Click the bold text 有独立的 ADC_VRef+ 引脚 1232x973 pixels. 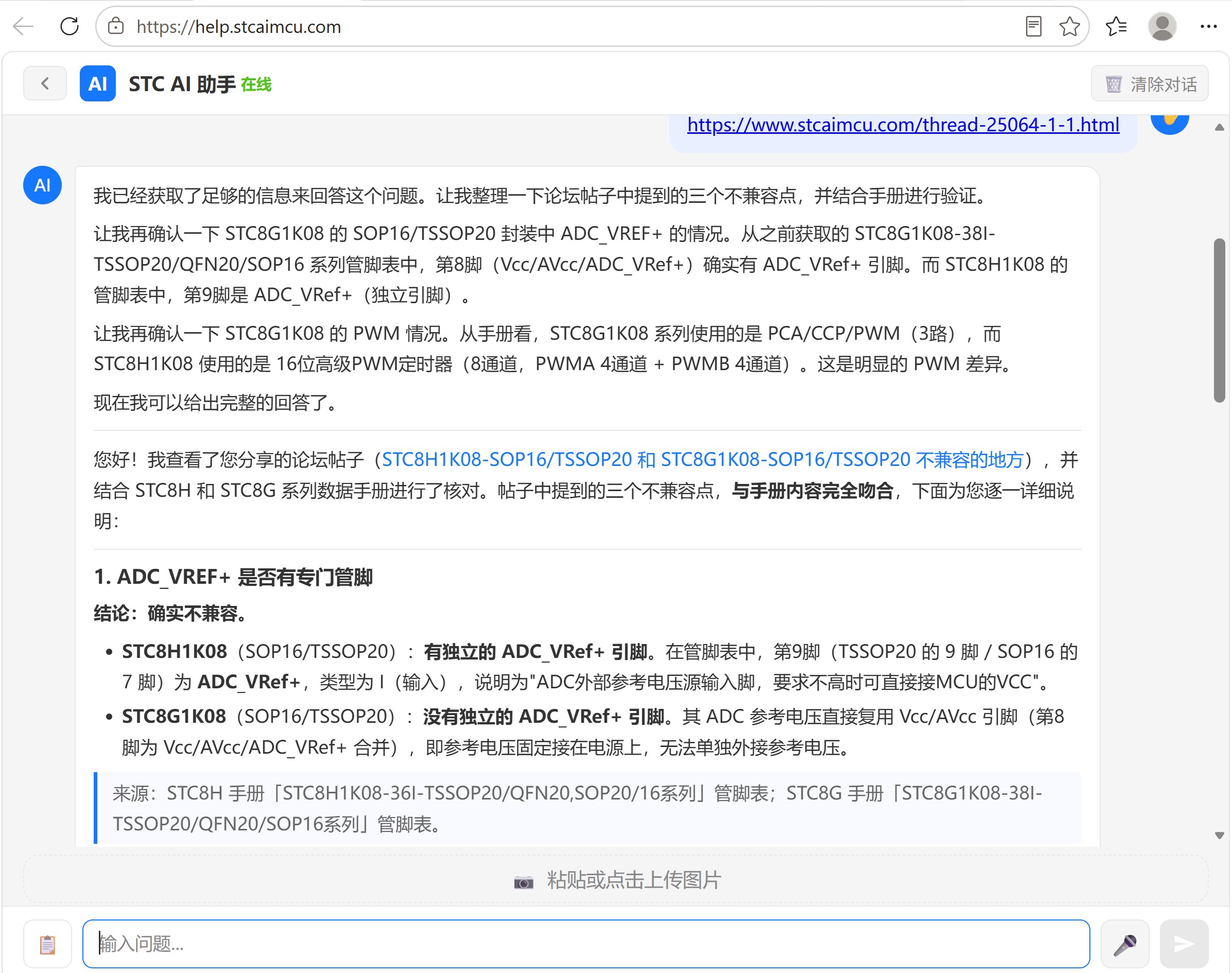tap(535, 651)
